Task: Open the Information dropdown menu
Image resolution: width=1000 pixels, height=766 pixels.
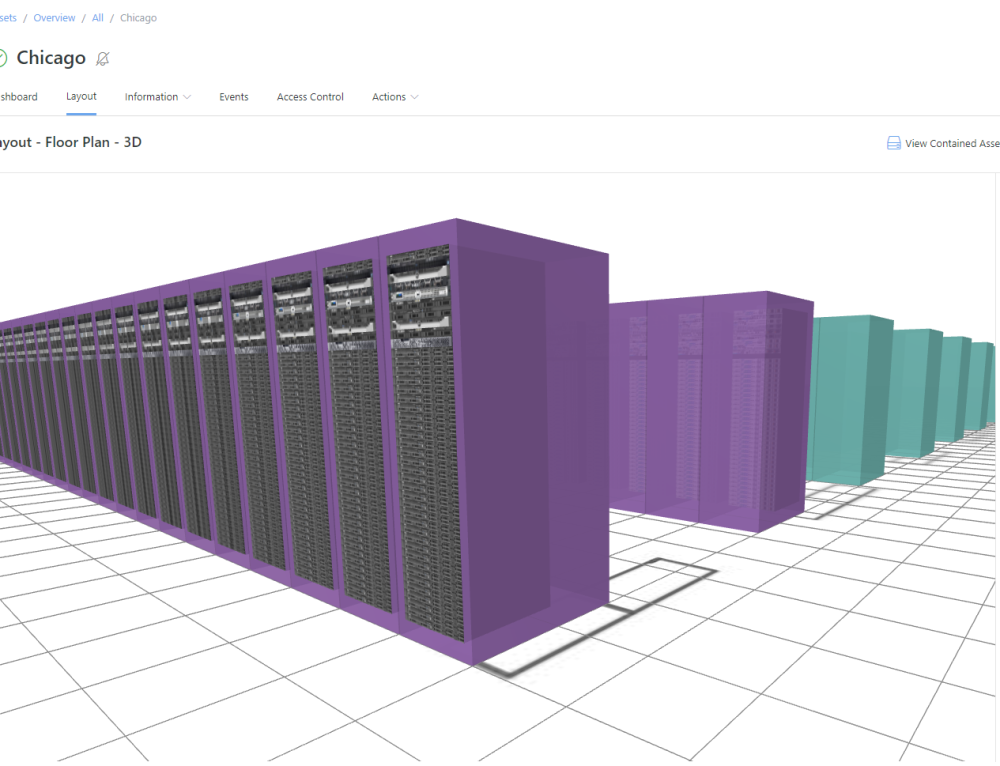Action: click(x=157, y=97)
